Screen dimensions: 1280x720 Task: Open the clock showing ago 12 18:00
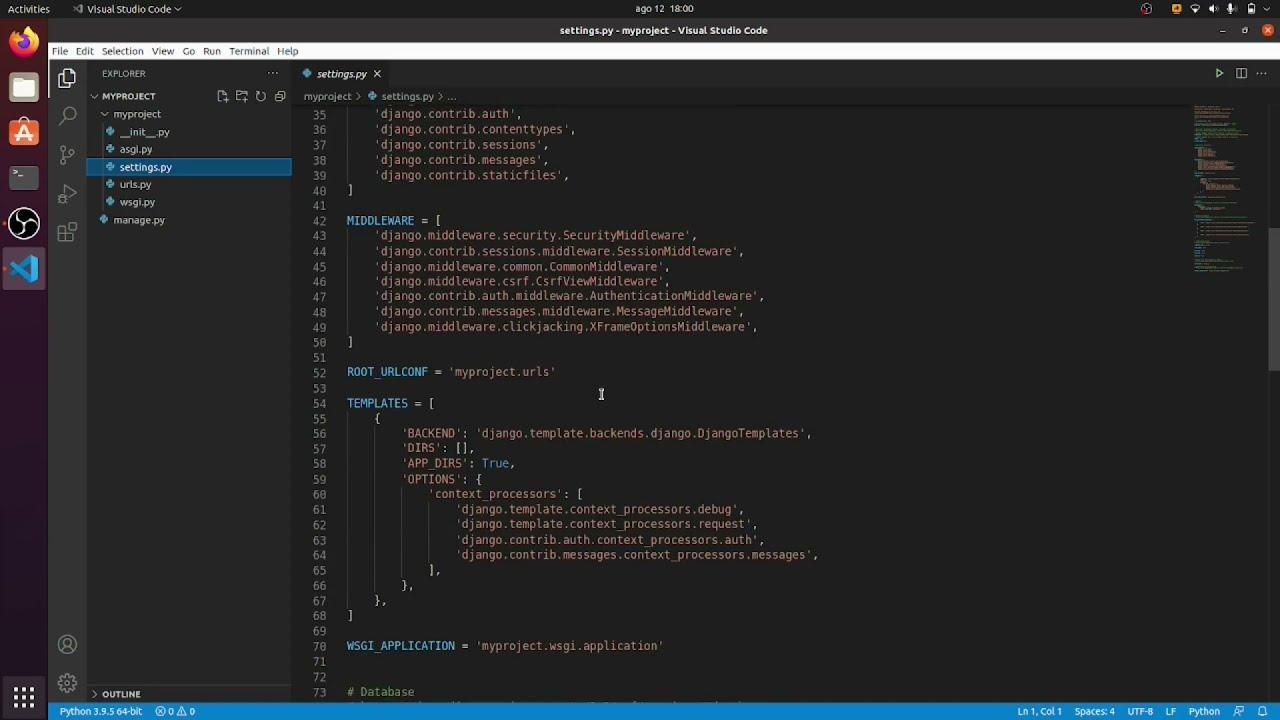pos(664,9)
